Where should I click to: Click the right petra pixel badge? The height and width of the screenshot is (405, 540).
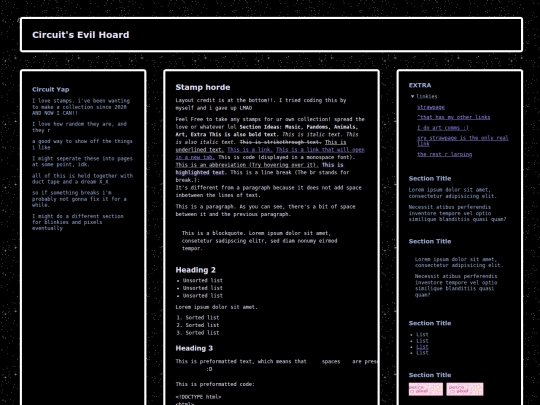pos(465,389)
